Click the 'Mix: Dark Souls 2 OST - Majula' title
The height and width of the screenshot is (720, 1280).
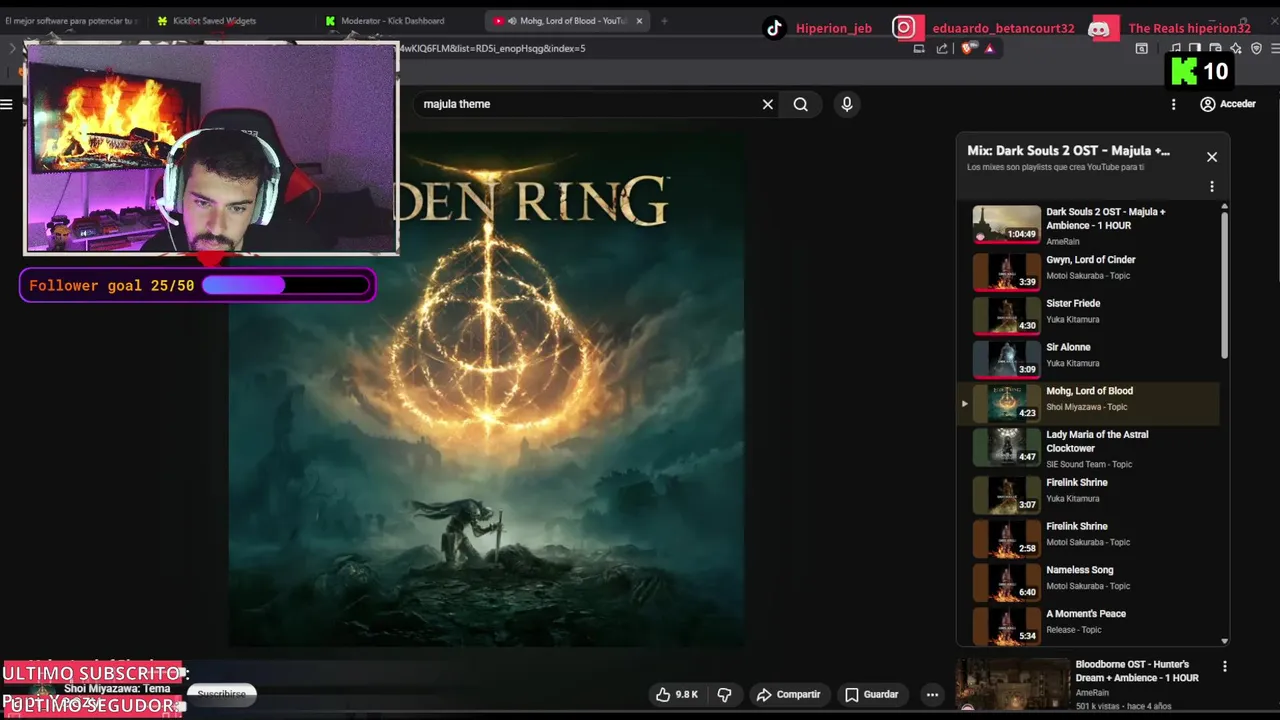coord(1068,151)
